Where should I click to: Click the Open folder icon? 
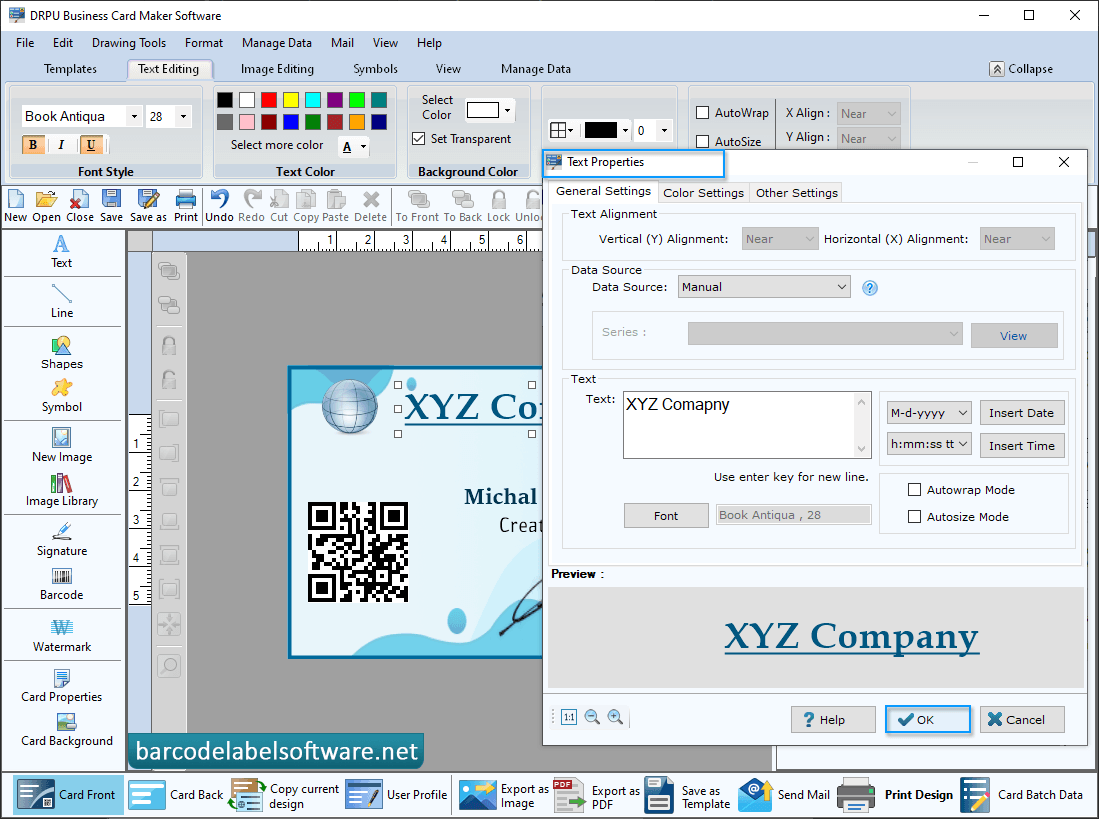(46, 206)
